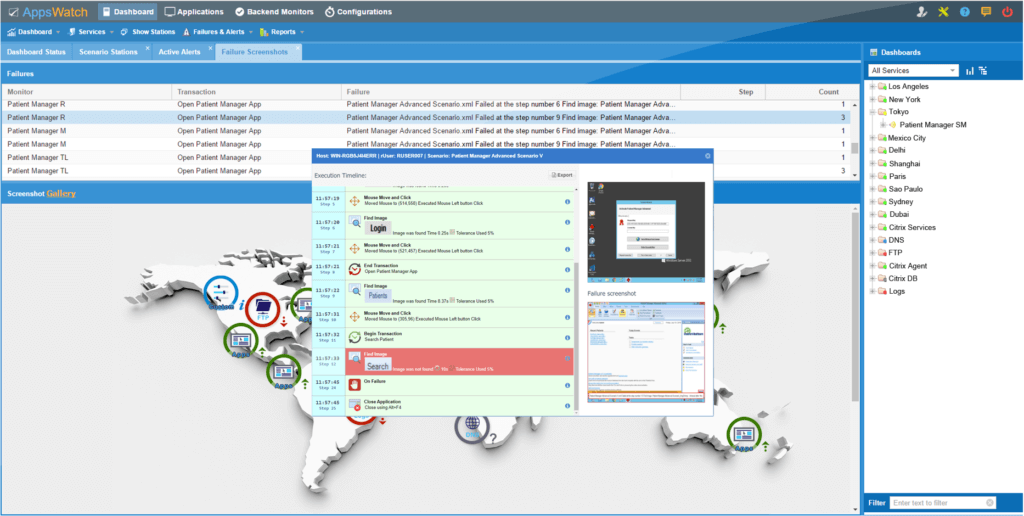Open the Failures & Alerts dropdown menu
The image size is (1024, 516).
tap(217, 31)
